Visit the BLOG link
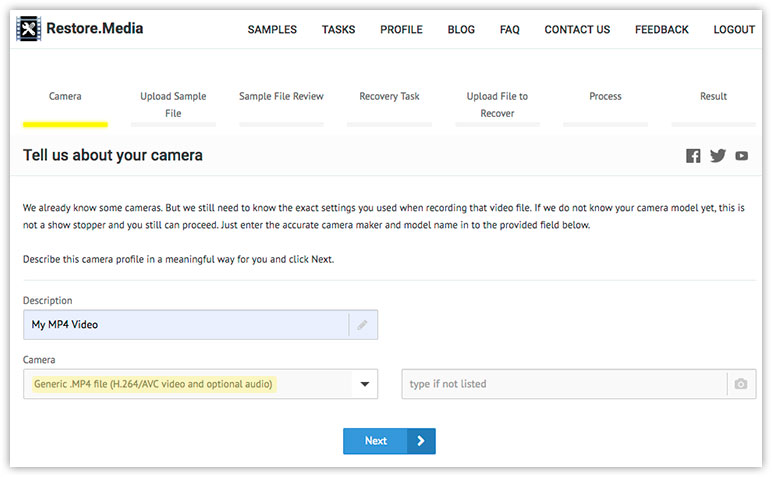This screenshot has width=772, height=477. (x=461, y=30)
